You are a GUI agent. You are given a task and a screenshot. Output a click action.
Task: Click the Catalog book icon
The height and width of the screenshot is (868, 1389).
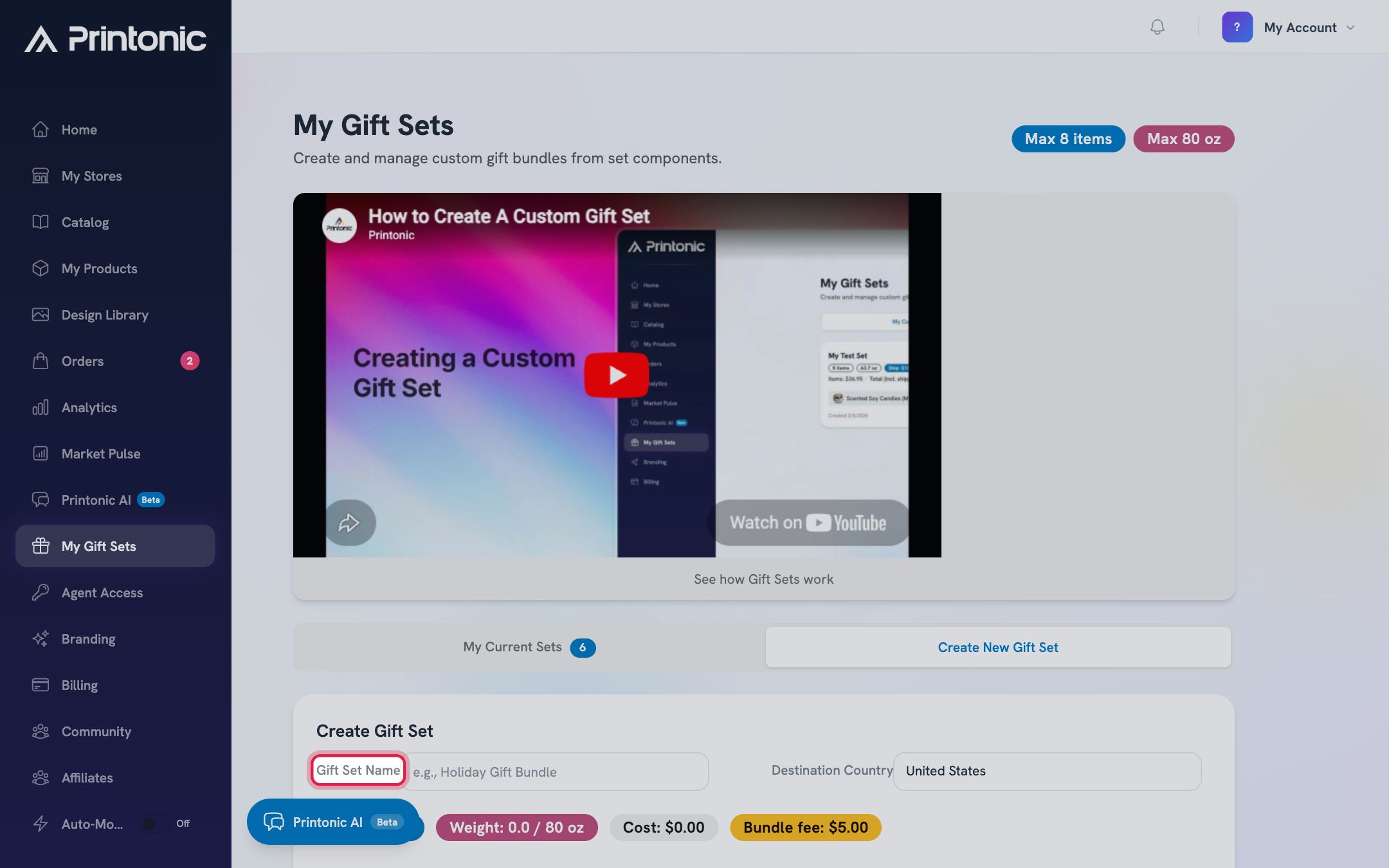(41, 222)
